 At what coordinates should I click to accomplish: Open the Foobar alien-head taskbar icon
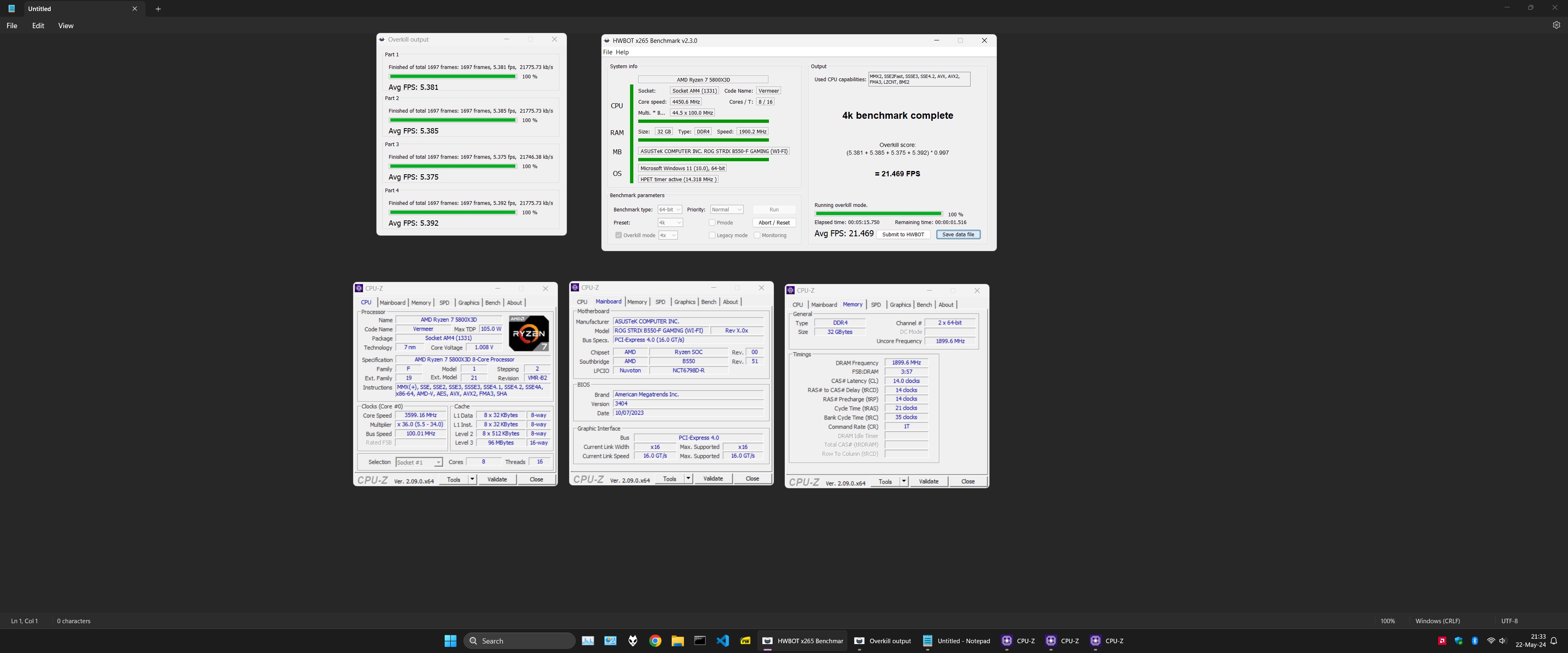click(633, 641)
